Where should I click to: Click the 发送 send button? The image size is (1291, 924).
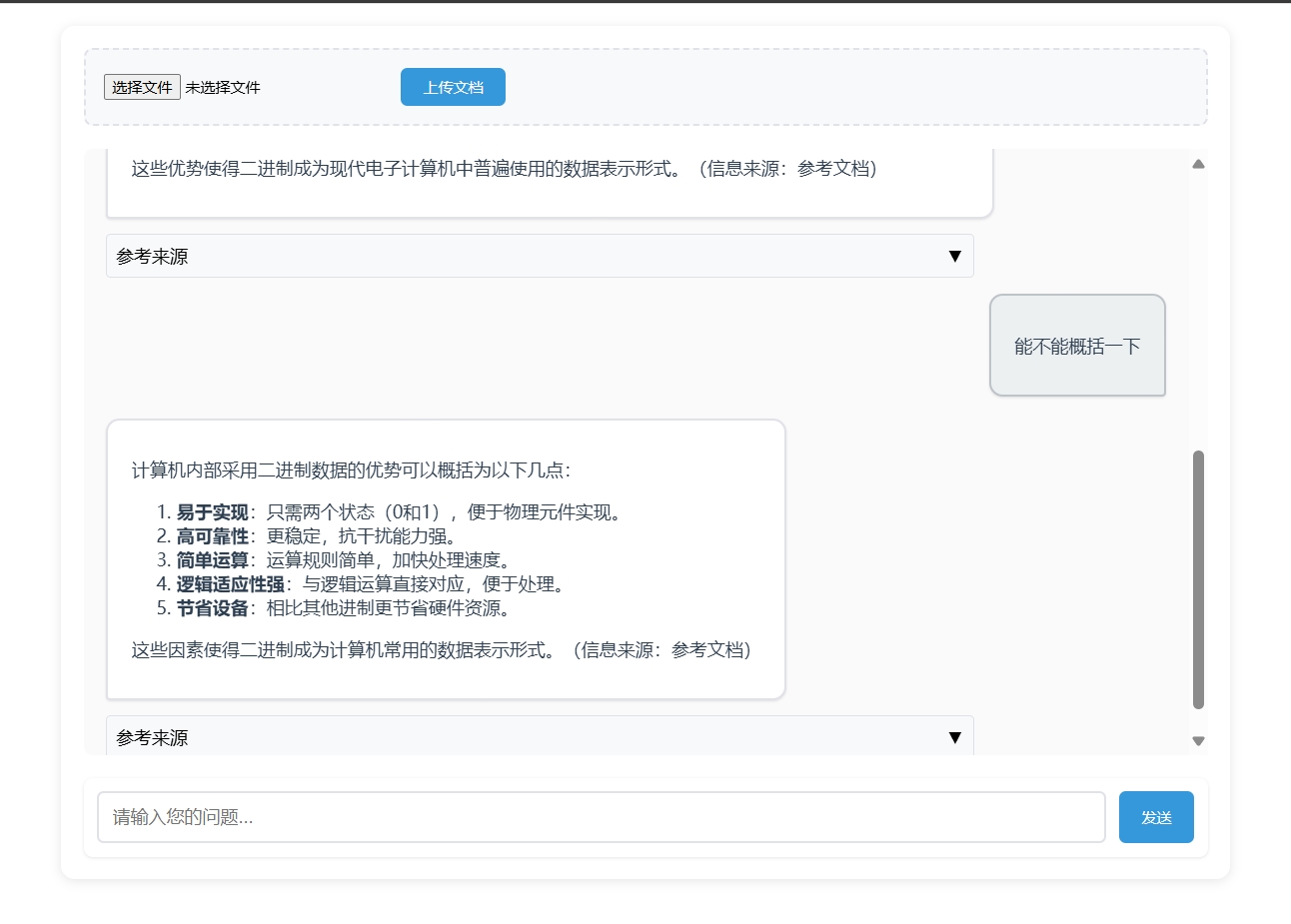coord(1156,817)
